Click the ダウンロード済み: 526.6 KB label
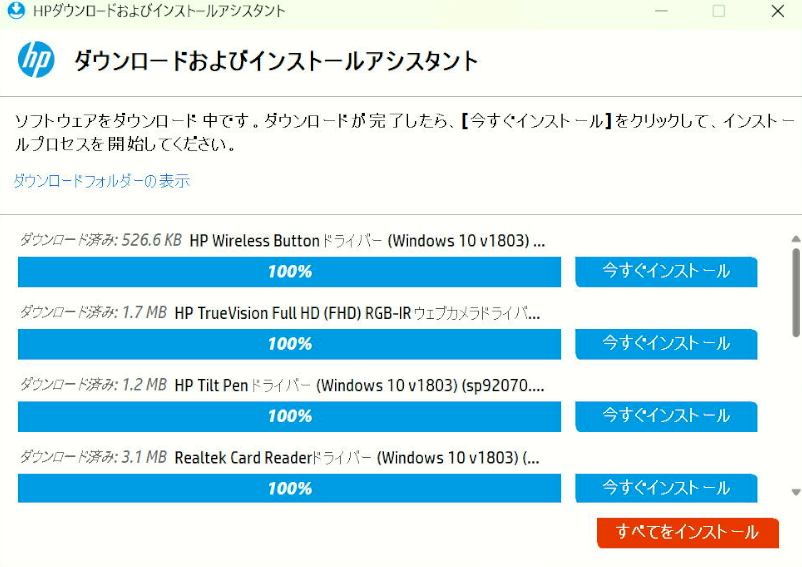Viewport: 802px width, 567px height. [x=101, y=240]
